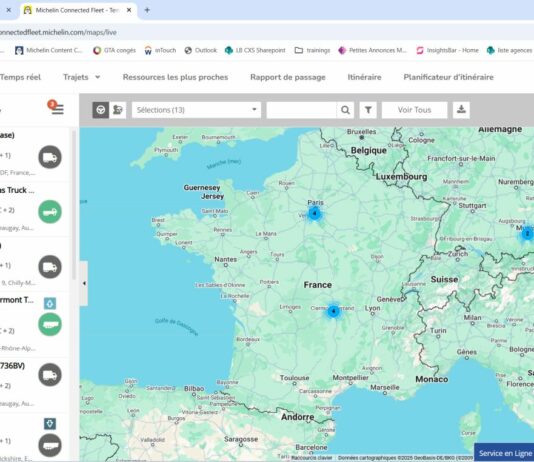Click the map search input field
This screenshot has width=534, height=462.
pos(302,110)
